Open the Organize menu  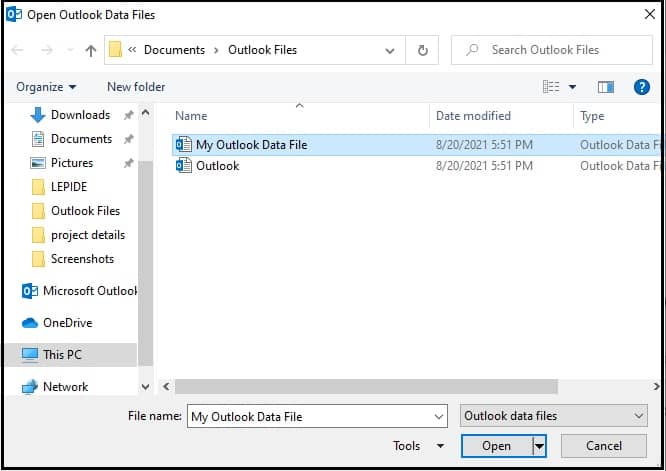(x=46, y=87)
